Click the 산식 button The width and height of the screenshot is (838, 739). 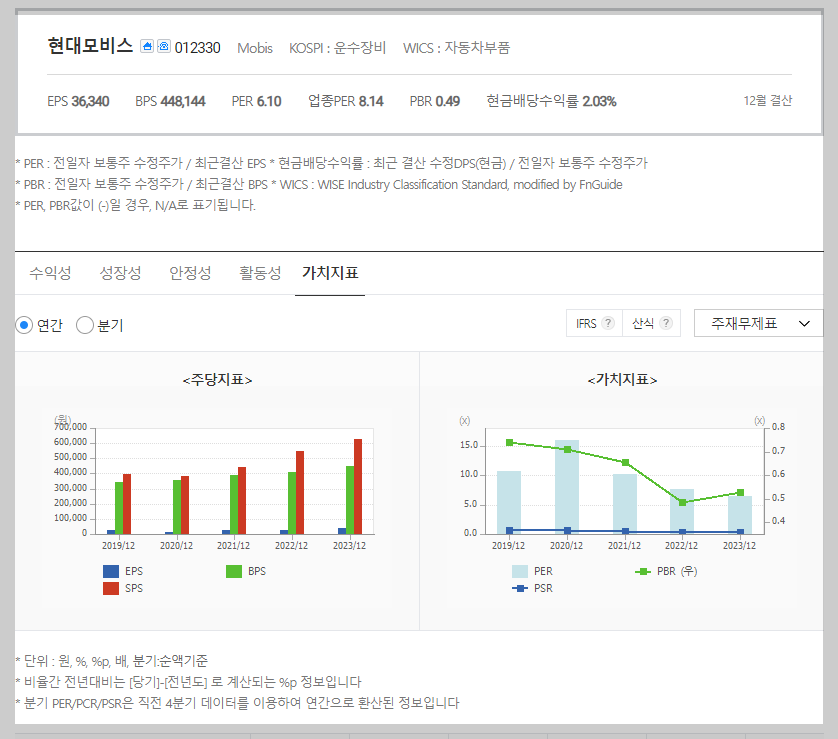point(651,323)
